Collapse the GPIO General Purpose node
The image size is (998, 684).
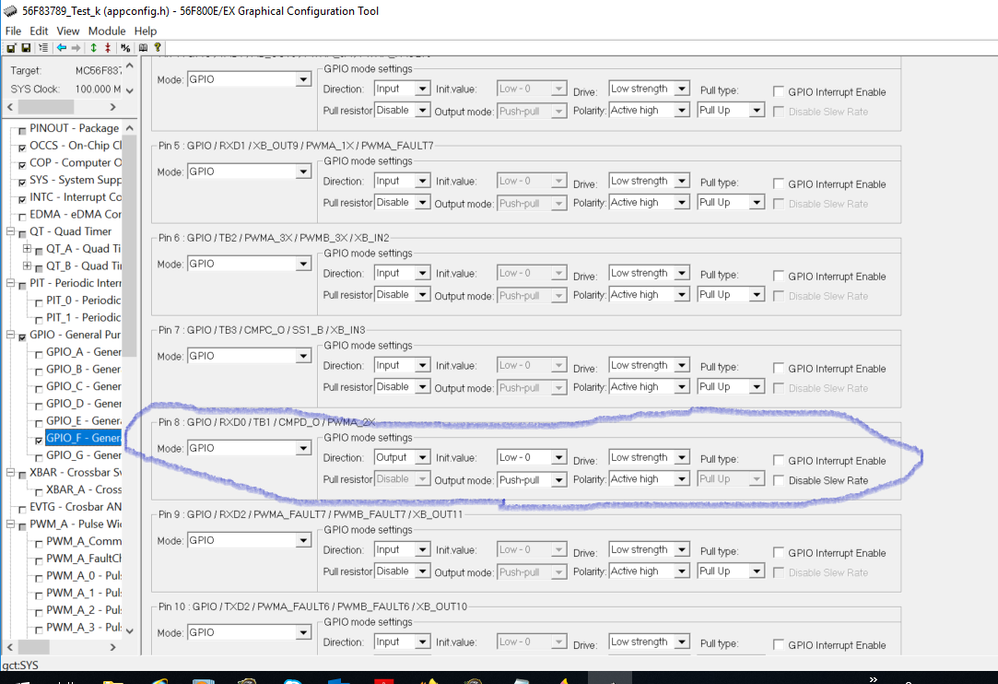(10, 334)
